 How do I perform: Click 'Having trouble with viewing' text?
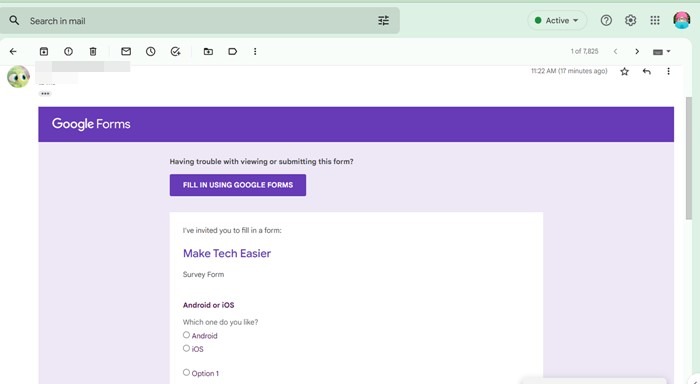coord(261,162)
